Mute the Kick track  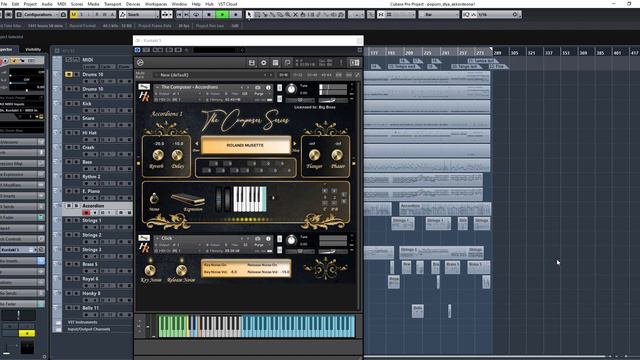click(69, 103)
